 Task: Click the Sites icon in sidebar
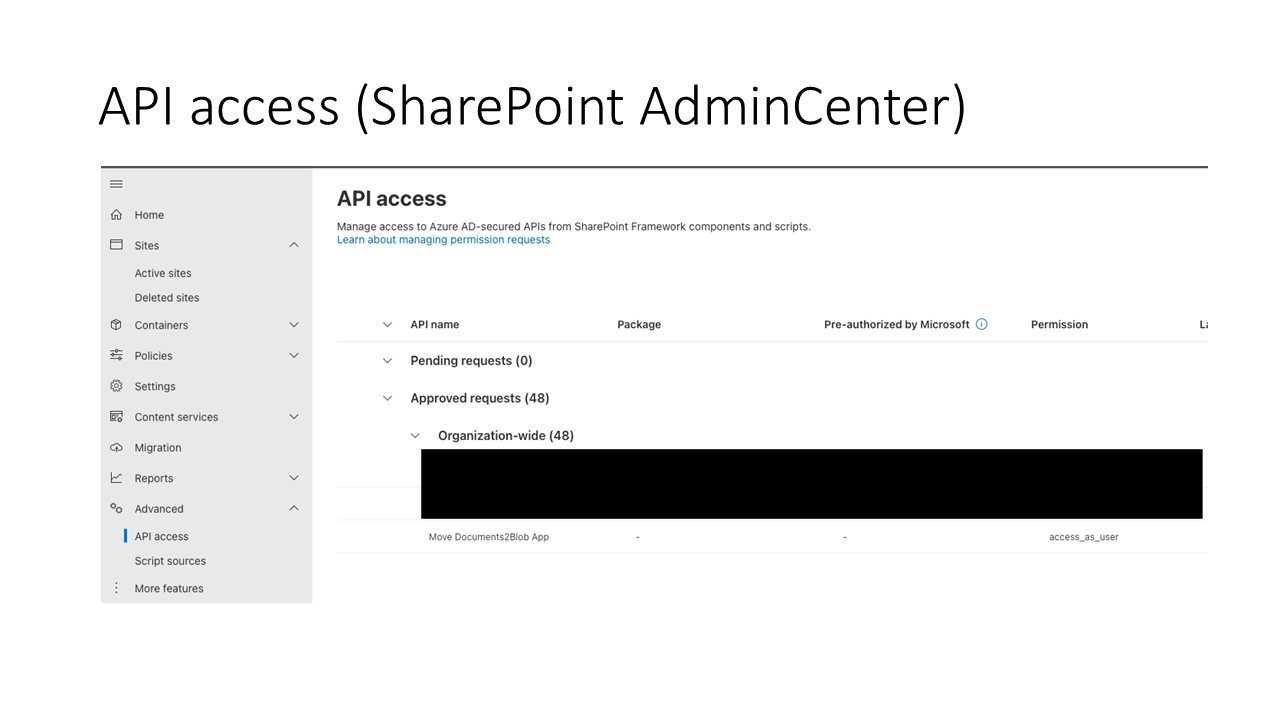(x=116, y=245)
